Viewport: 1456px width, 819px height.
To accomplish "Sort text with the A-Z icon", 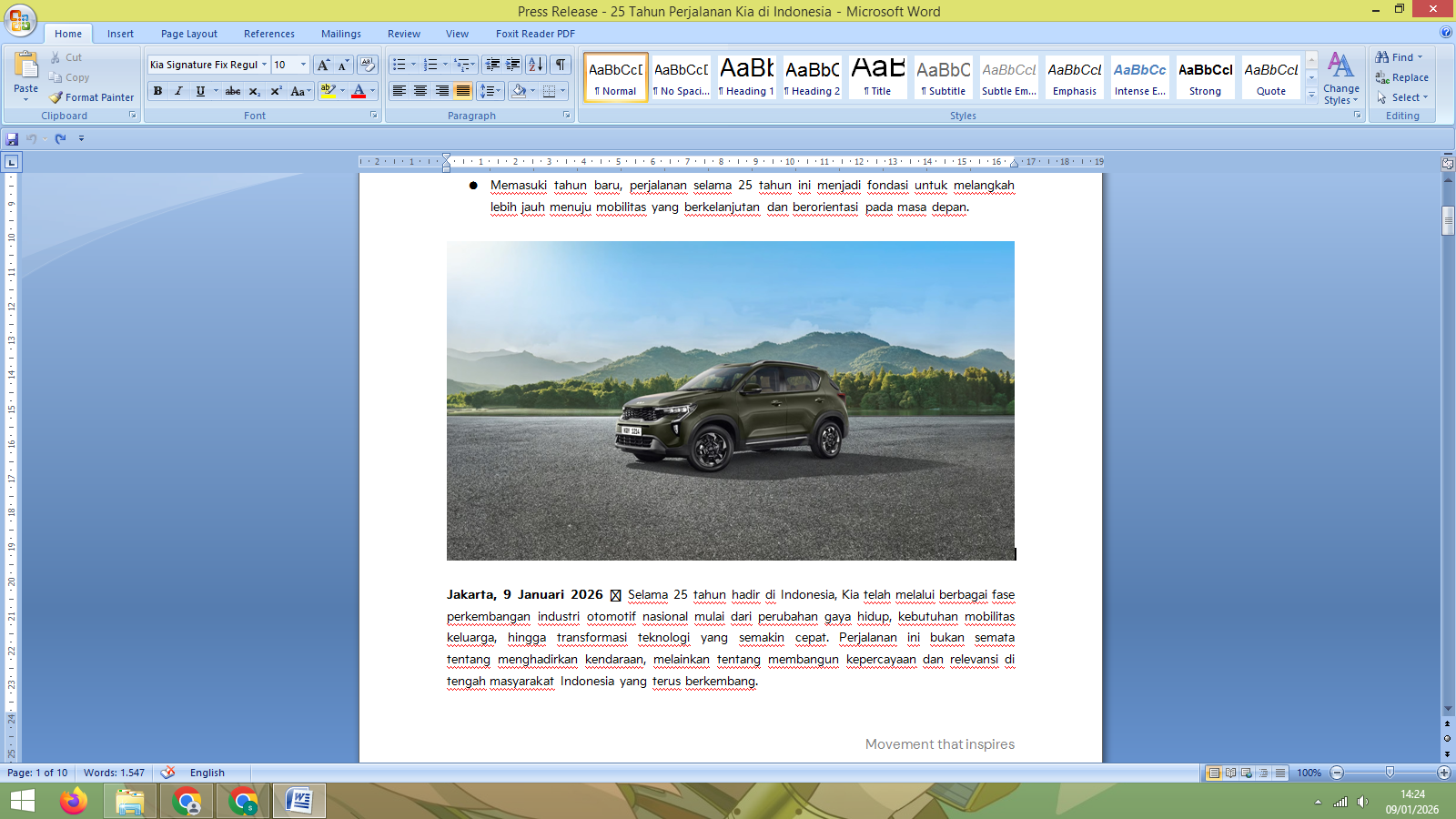I will (536, 65).
